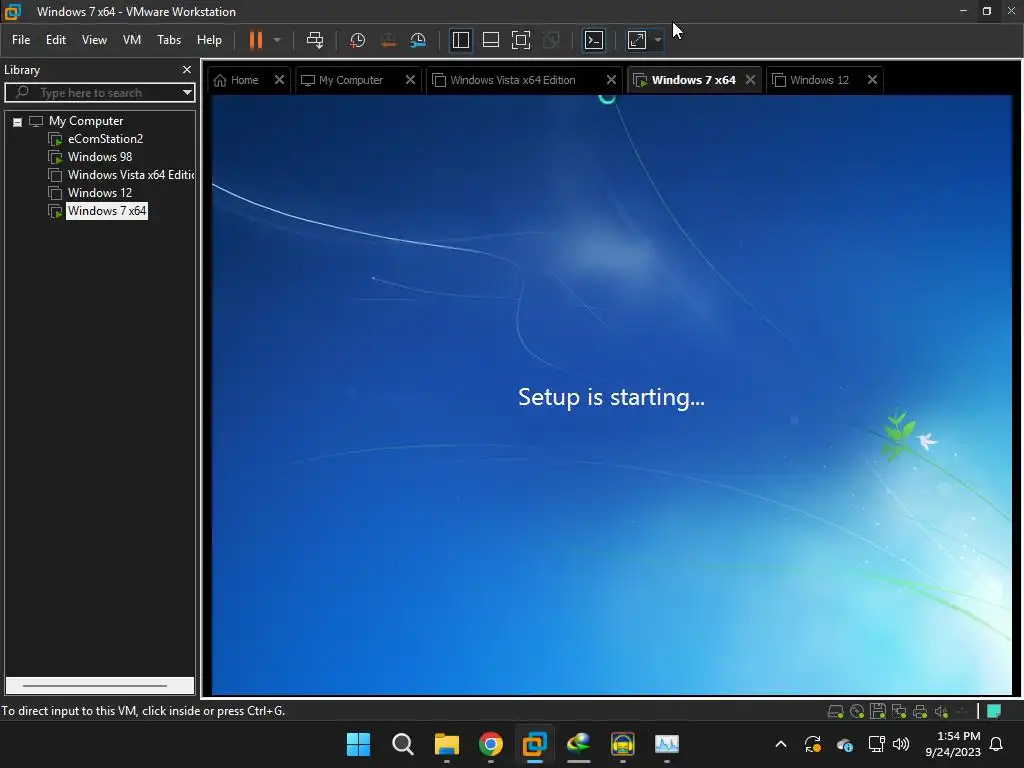Close the Windows Vista x64 Edition tab
1024x768 pixels.
(x=611, y=80)
